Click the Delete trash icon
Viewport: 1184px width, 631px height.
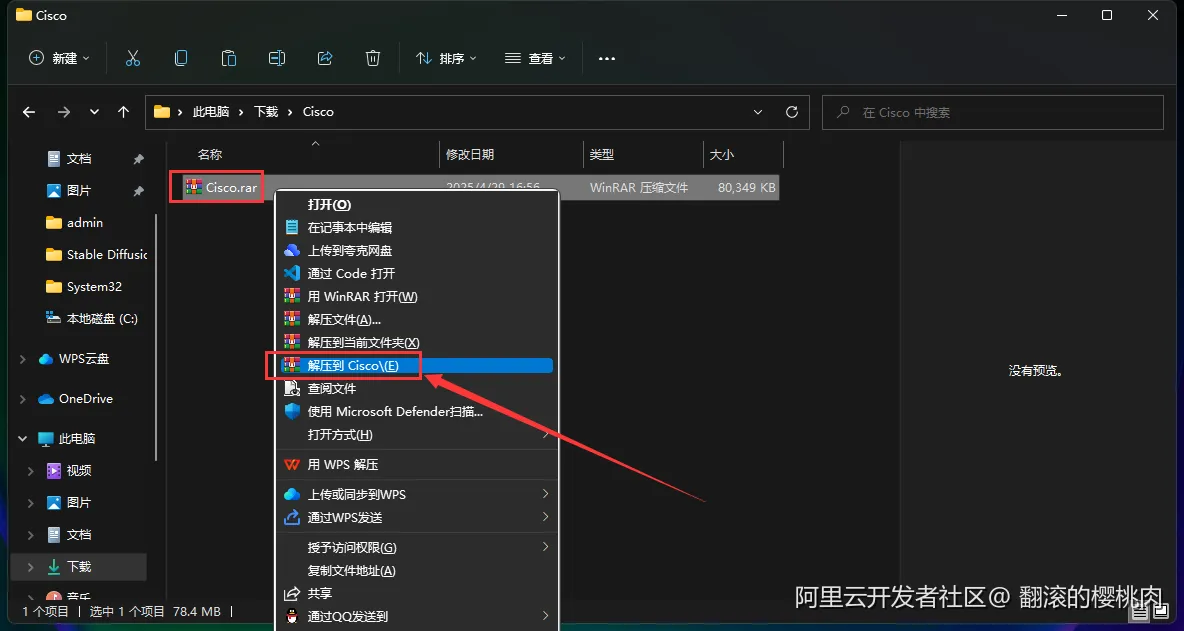click(x=372, y=58)
